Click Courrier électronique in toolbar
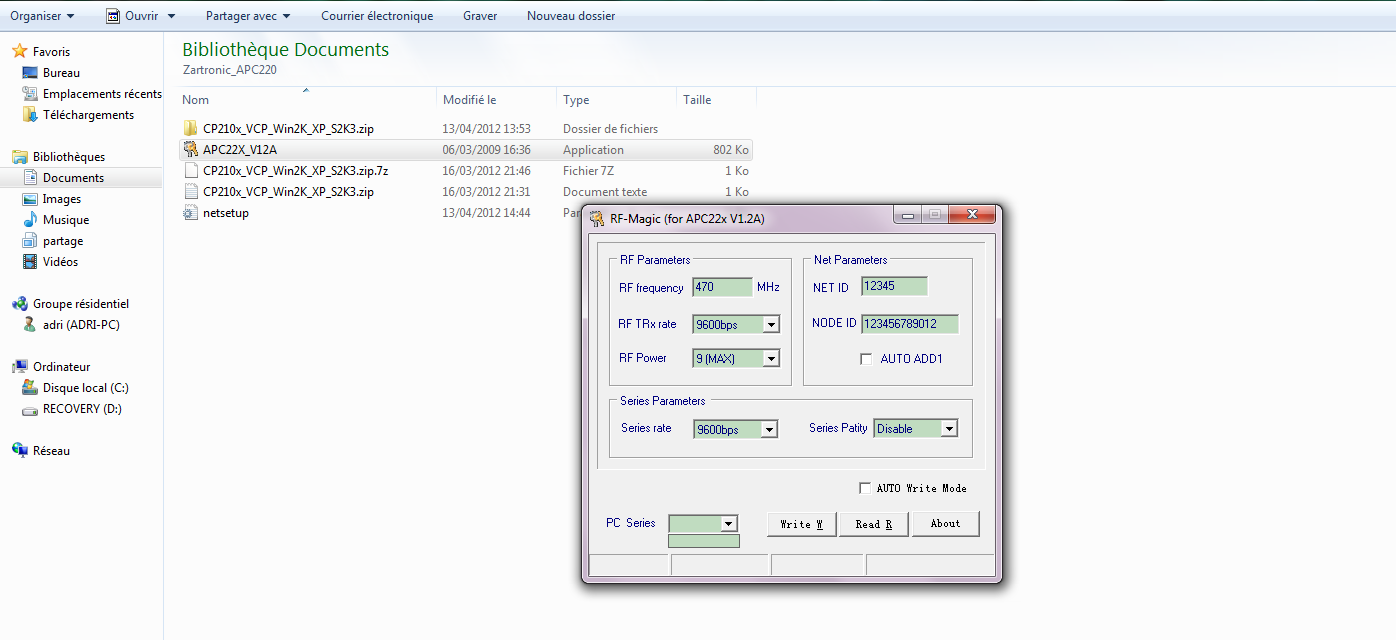The width and height of the screenshot is (1396, 640). 377,16
